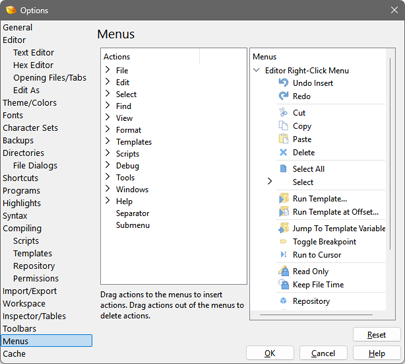The image size is (405, 364).
Task: Open the Permissions page under Compiling
Action: click(36, 278)
